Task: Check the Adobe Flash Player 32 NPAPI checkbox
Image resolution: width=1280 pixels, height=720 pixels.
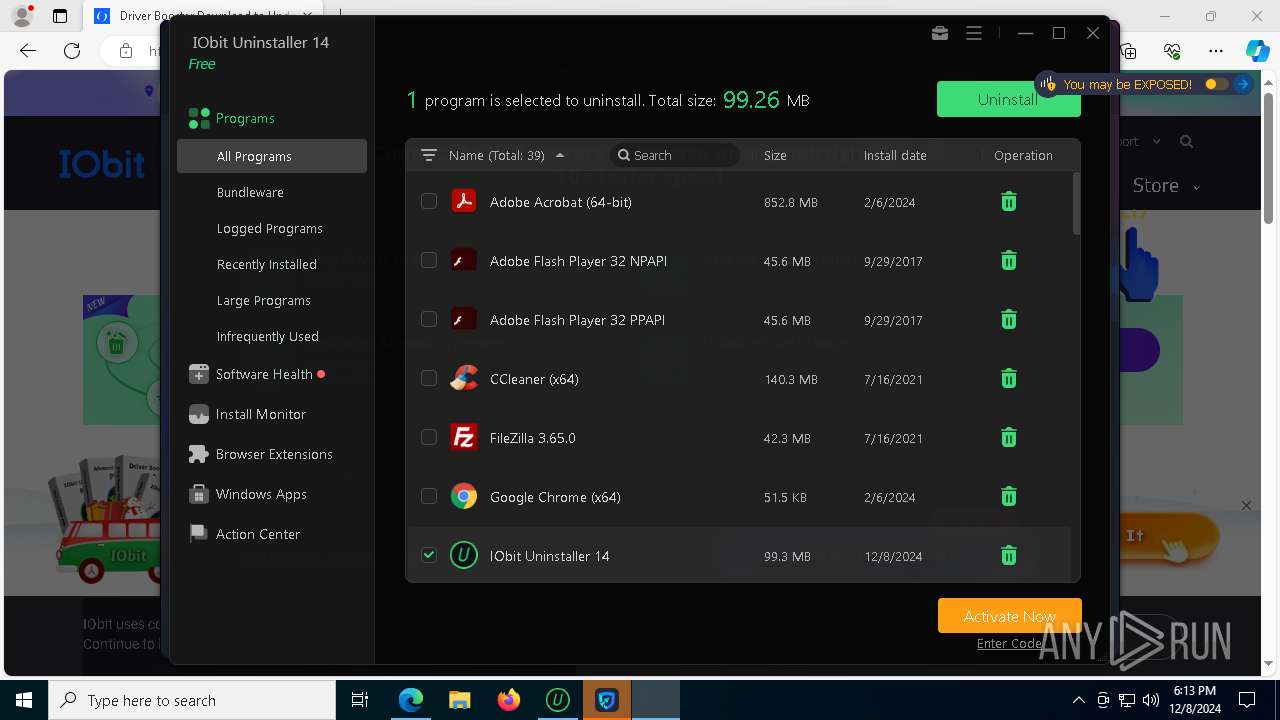Action: click(x=429, y=261)
